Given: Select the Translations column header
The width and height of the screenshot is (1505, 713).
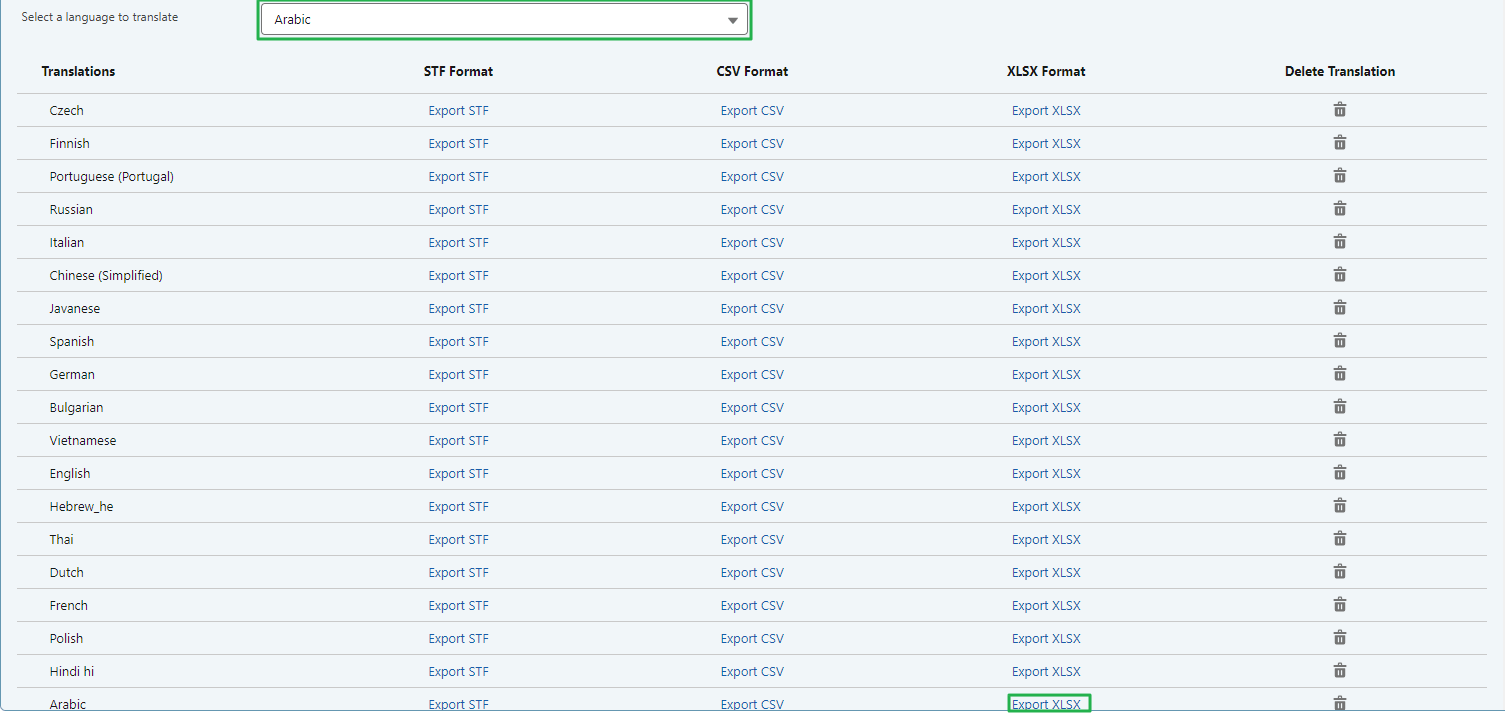Looking at the screenshot, I should (78, 71).
